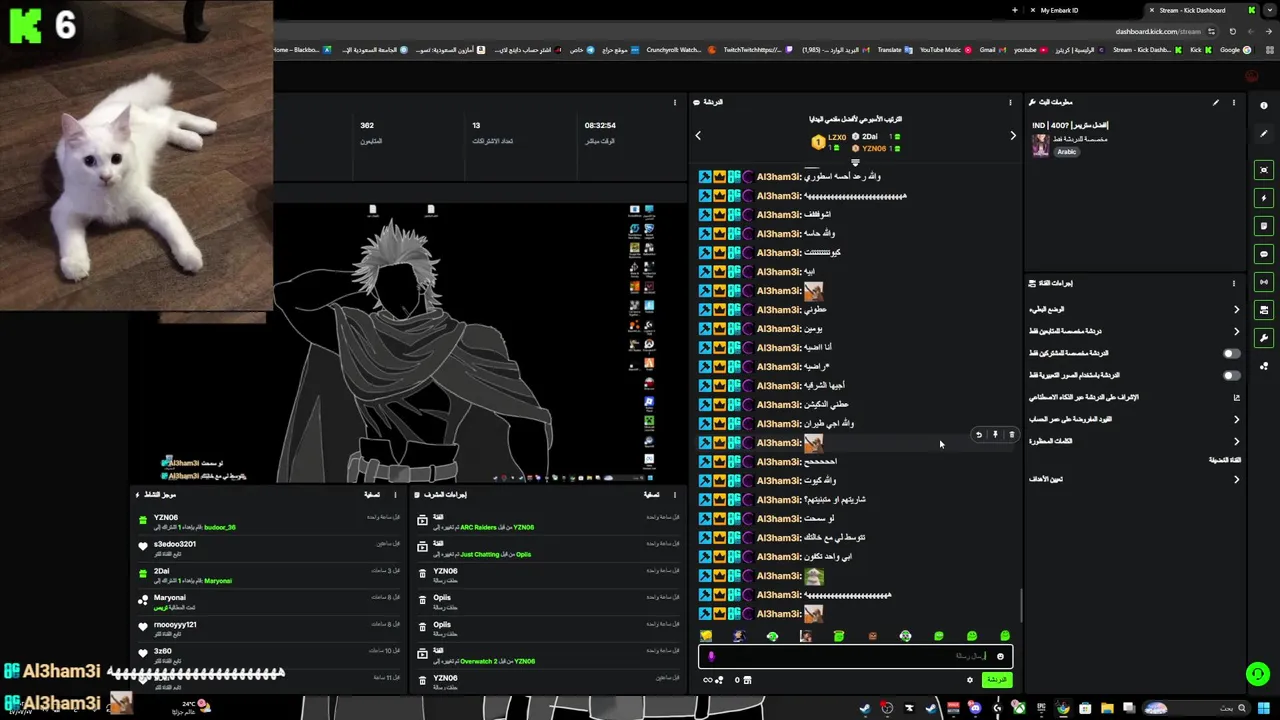Click the pencil icon in right sidebar
Image resolution: width=1280 pixels, height=720 pixels.
(x=1264, y=134)
